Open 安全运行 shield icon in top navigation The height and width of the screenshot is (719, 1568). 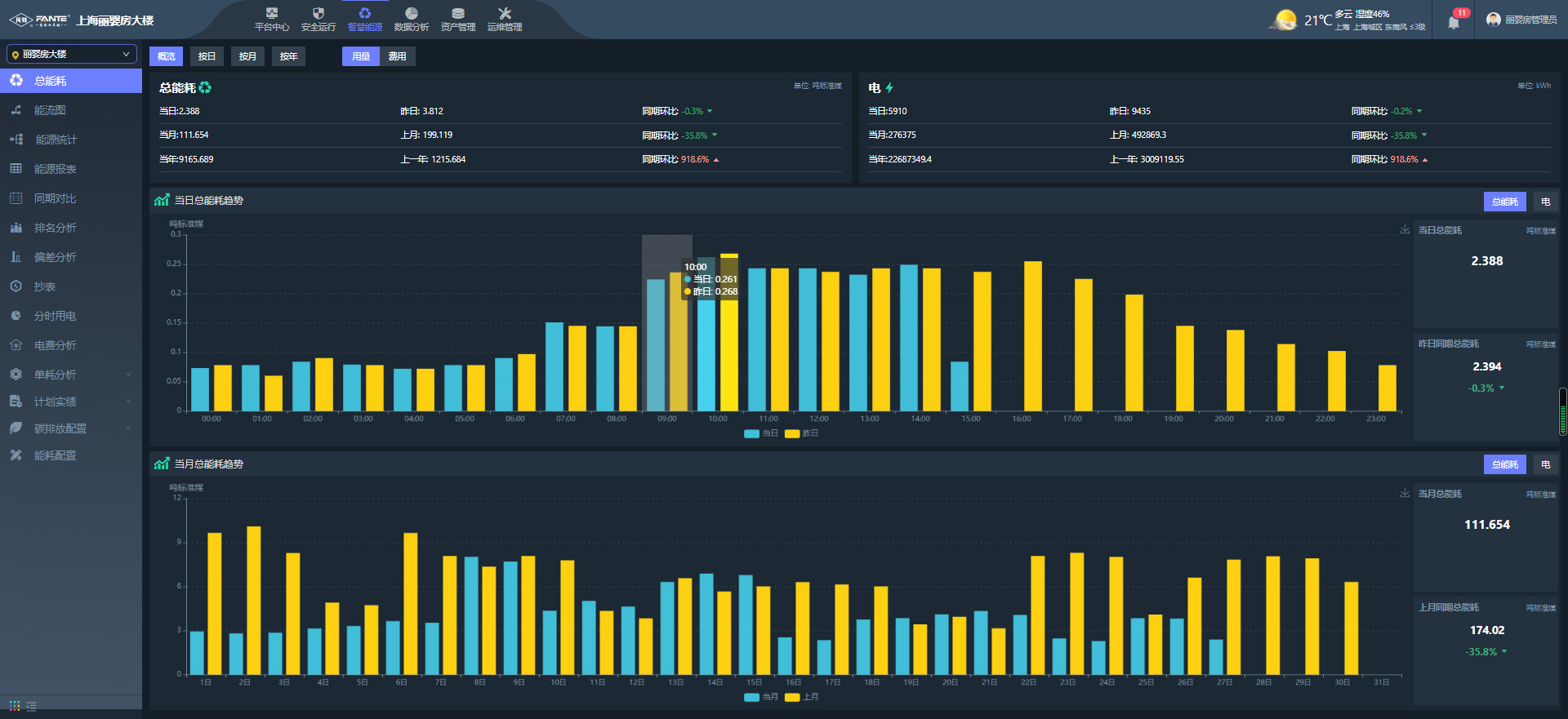point(318,13)
